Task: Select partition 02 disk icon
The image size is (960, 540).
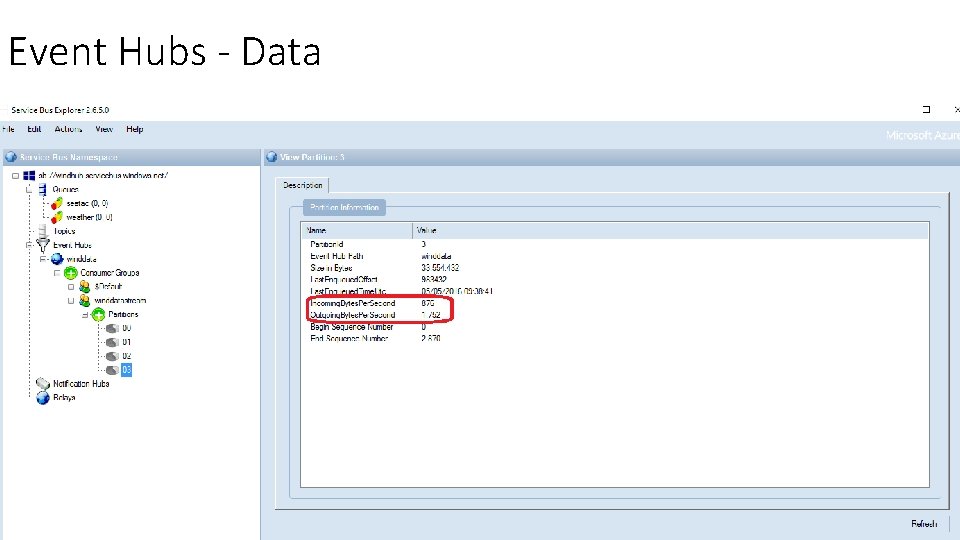Action: (x=112, y=356)
